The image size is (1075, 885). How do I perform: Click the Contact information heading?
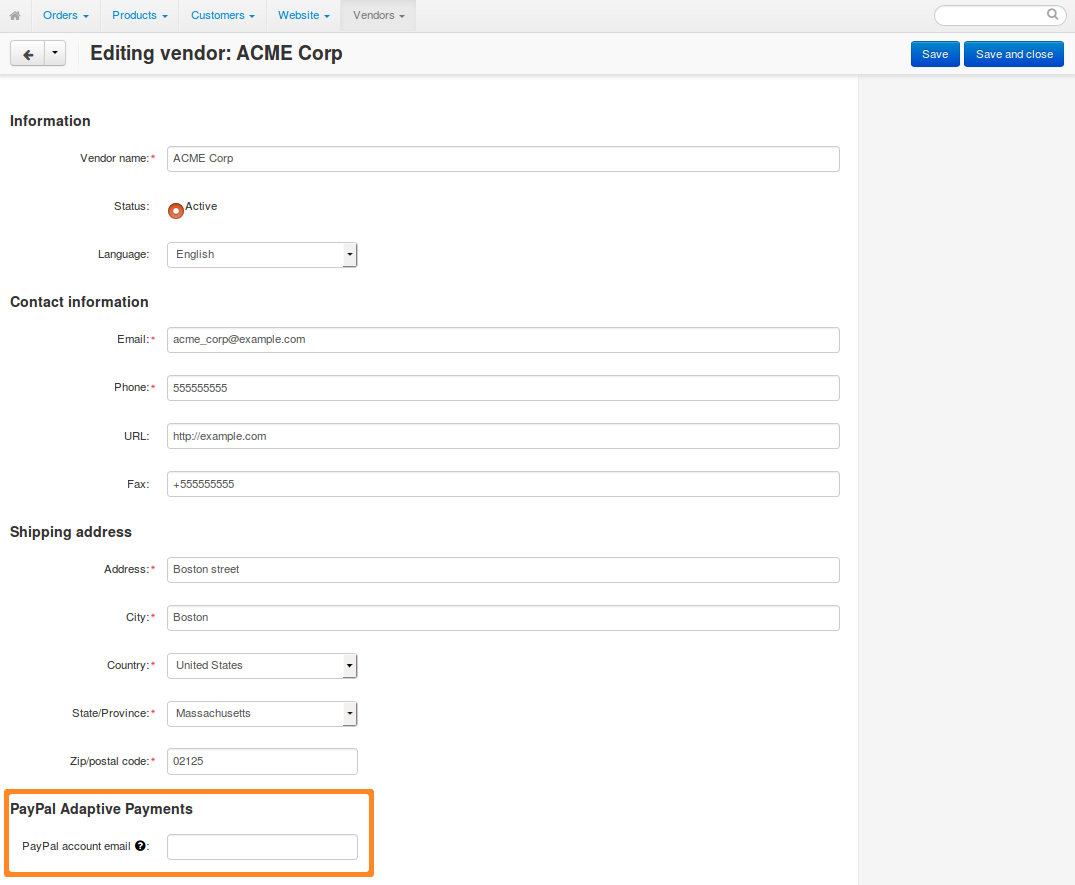(79, 302)
